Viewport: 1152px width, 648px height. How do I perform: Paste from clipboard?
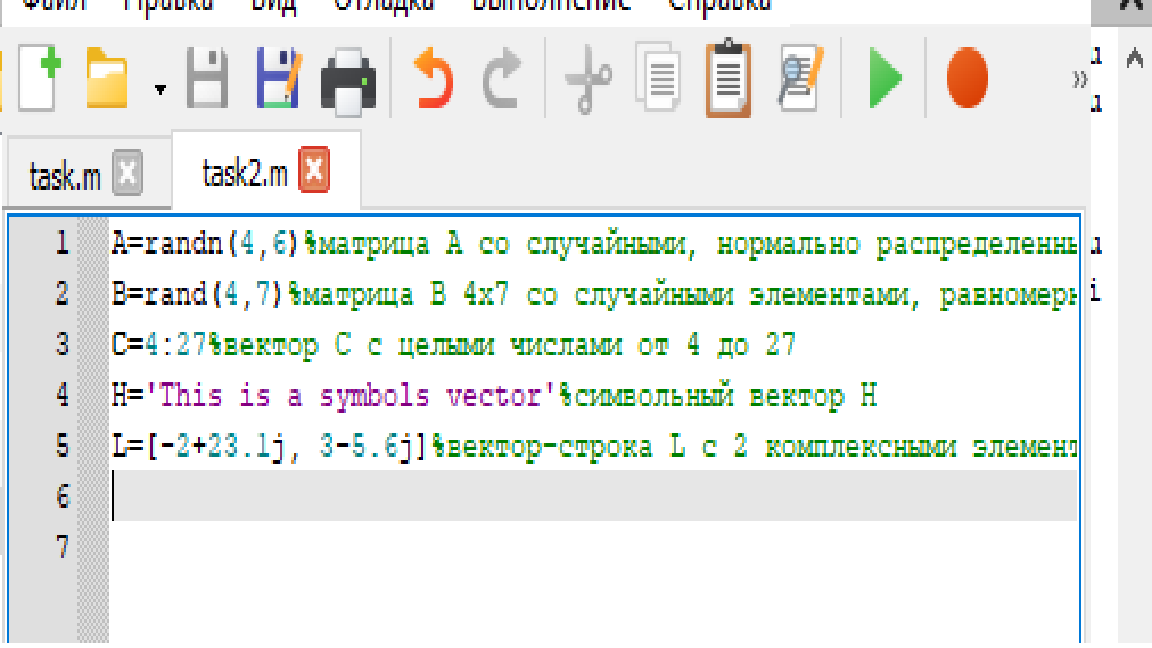pyautogui.click(x=728, y=80)
